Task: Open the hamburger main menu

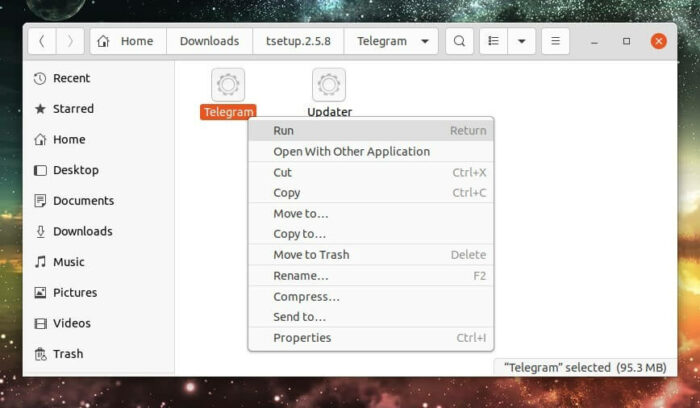Action: click(555, 41)
